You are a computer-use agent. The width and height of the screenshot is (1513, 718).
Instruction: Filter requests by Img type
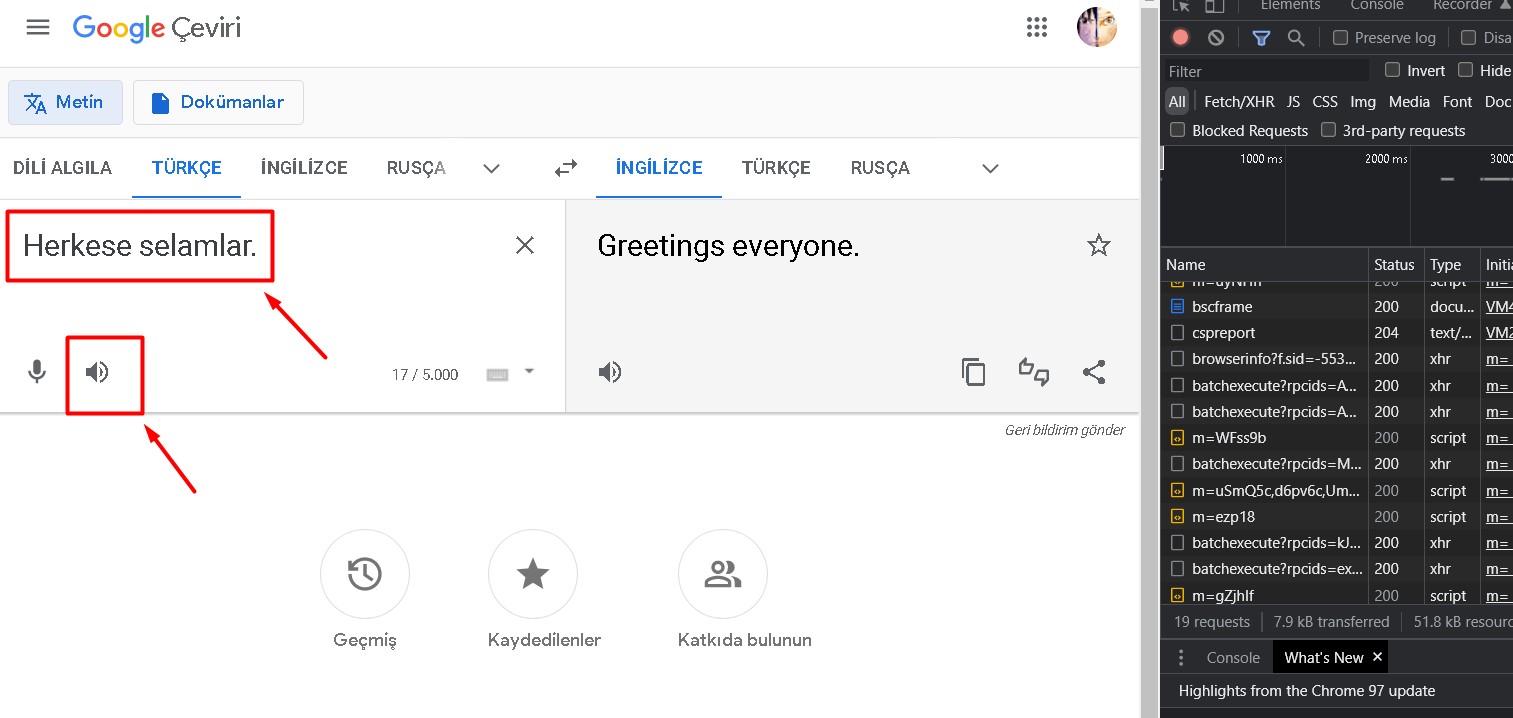[x=1363, y=101]
